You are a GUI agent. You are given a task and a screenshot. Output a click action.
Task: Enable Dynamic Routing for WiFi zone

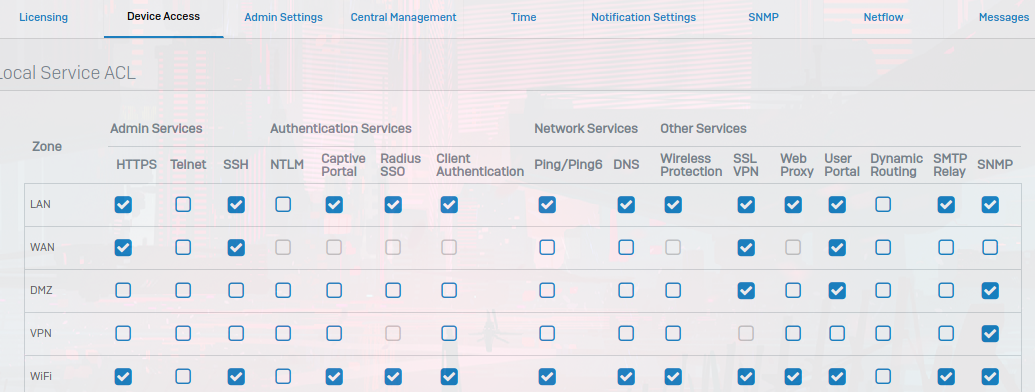(883, 377)
